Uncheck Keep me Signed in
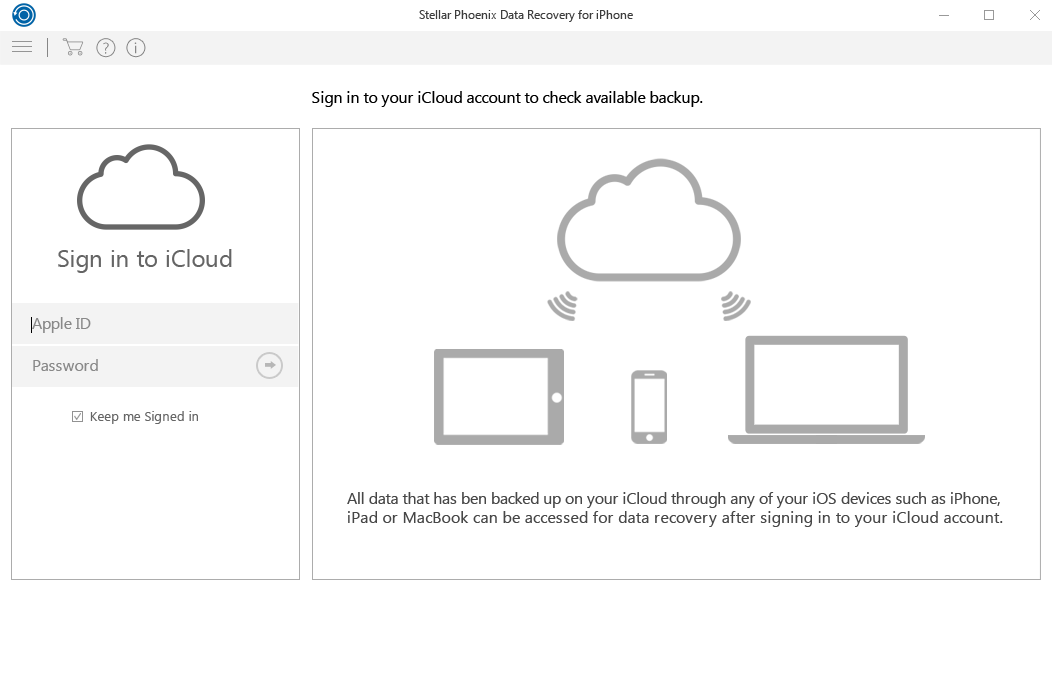1052x687 pixels. (78, 417)
